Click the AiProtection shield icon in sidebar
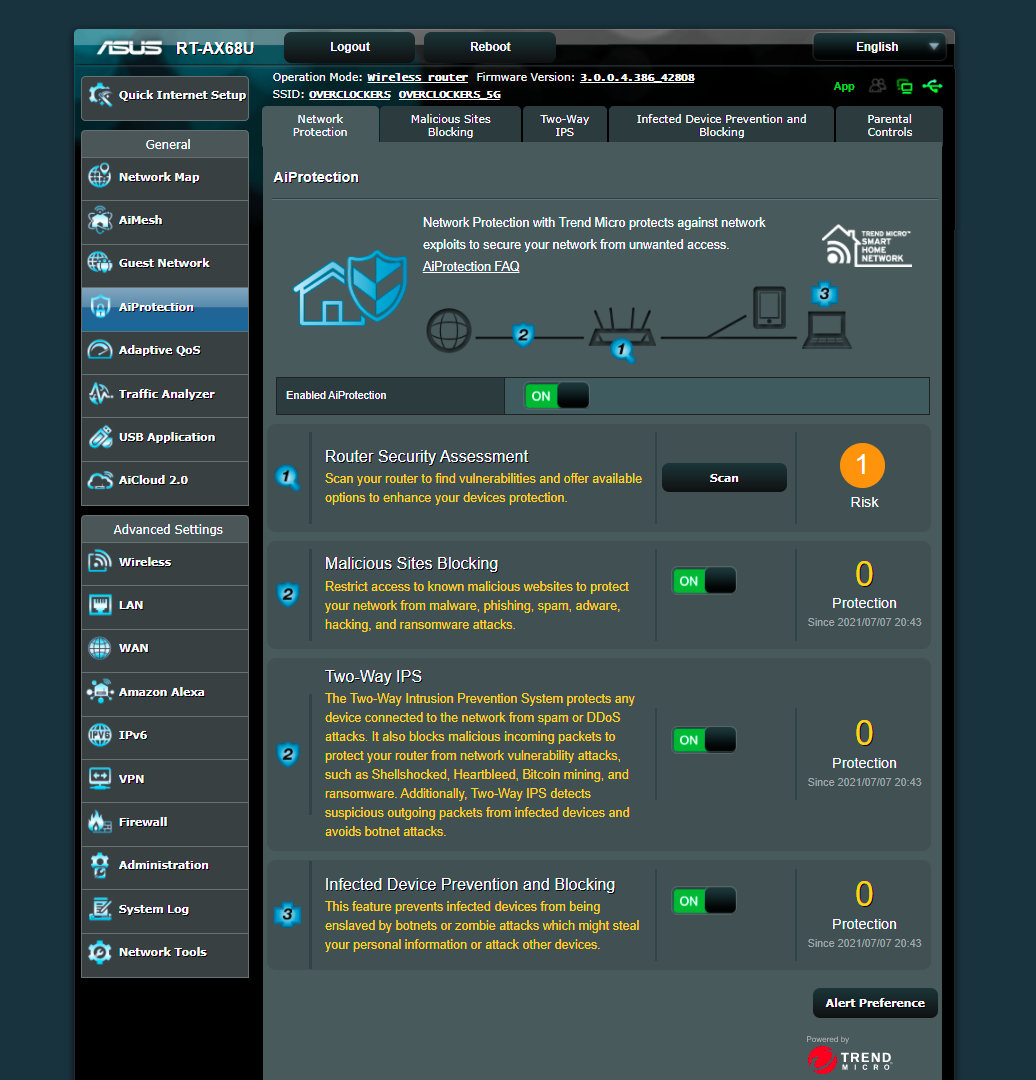 pyautogui.click(x=100, y=307)
